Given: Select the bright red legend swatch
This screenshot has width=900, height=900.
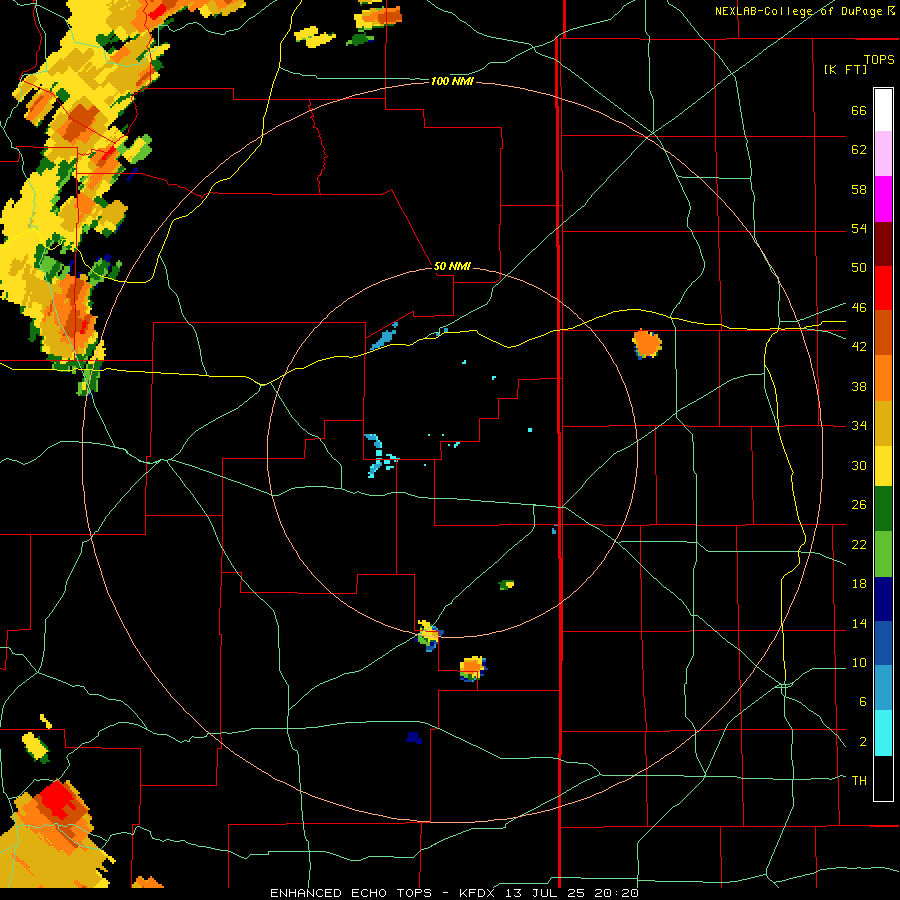Looking at the screenshot, I should (x=883, y=288).
